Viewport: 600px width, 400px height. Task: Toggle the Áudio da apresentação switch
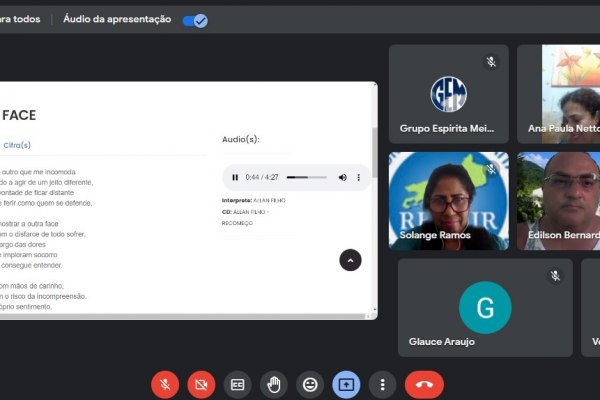point(195,19)
